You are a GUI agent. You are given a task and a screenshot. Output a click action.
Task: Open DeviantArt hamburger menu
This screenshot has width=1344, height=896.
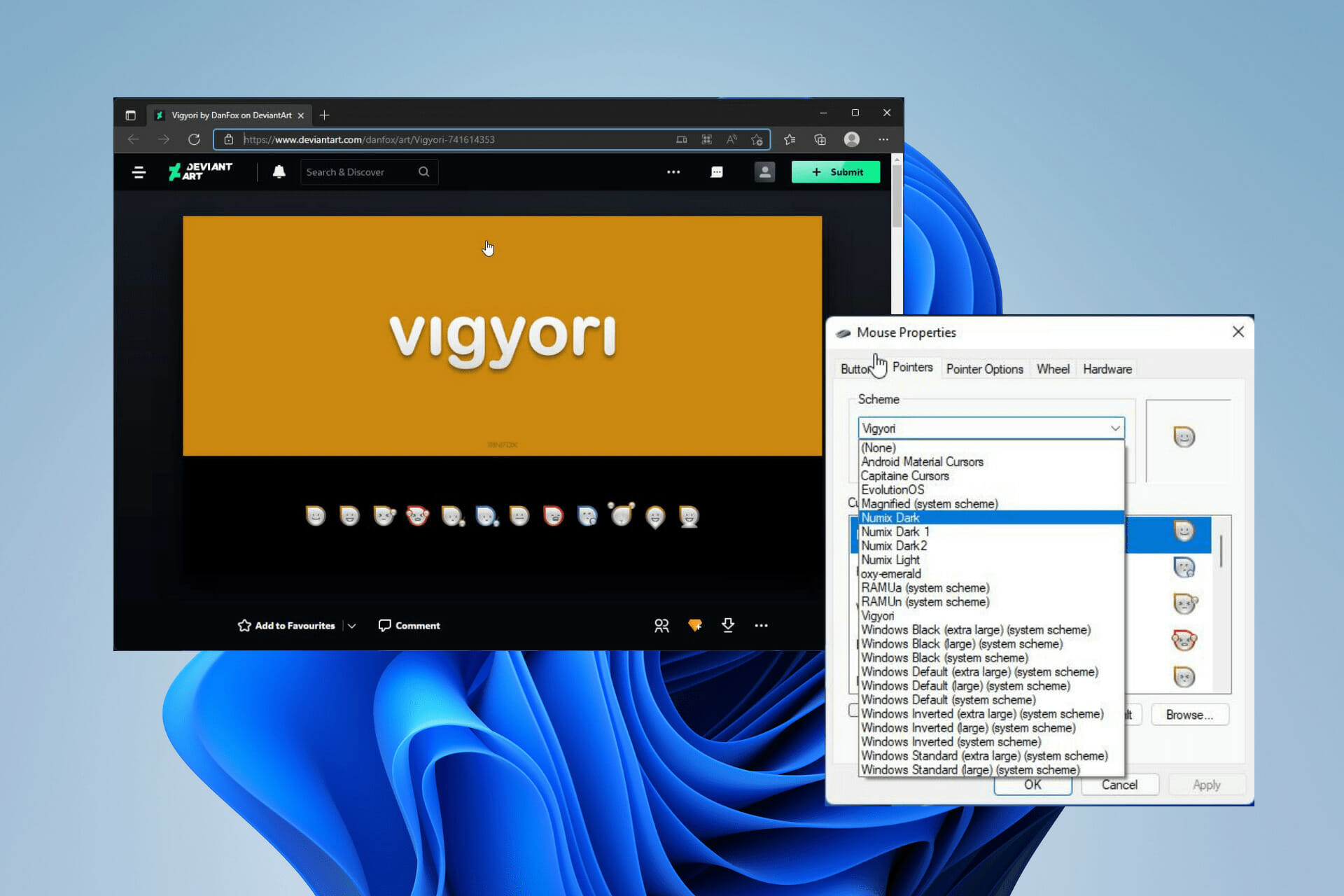click(x=139, y=172)
